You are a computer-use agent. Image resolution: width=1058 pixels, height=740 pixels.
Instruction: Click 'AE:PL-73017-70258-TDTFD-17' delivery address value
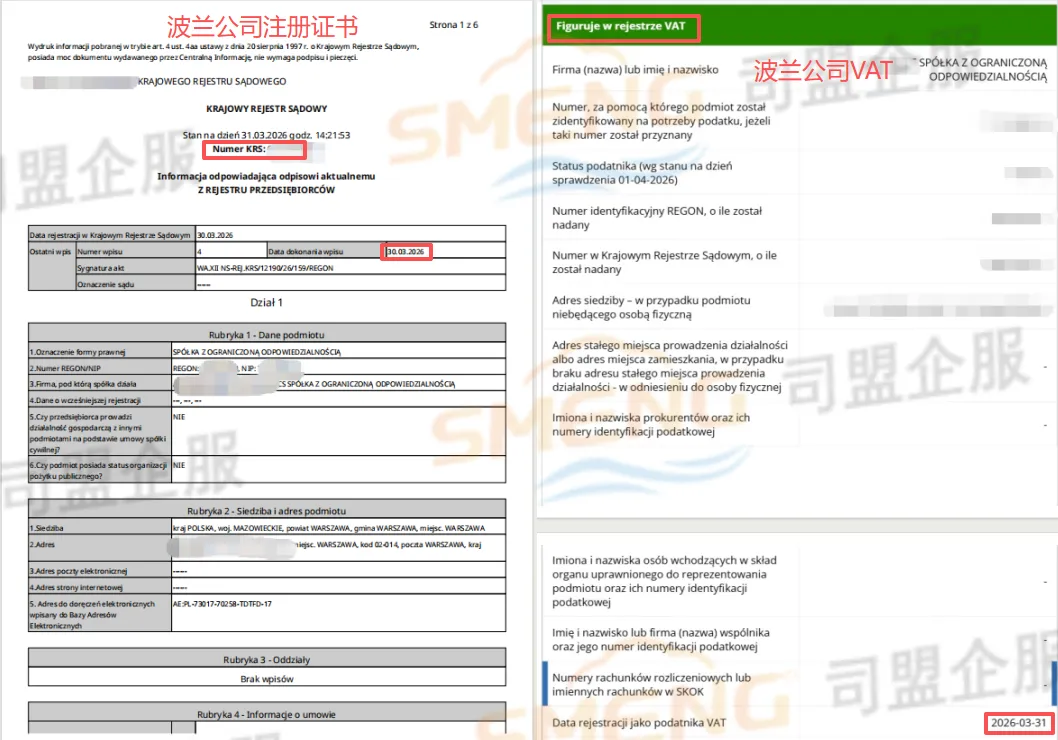[x=222, y=604]
